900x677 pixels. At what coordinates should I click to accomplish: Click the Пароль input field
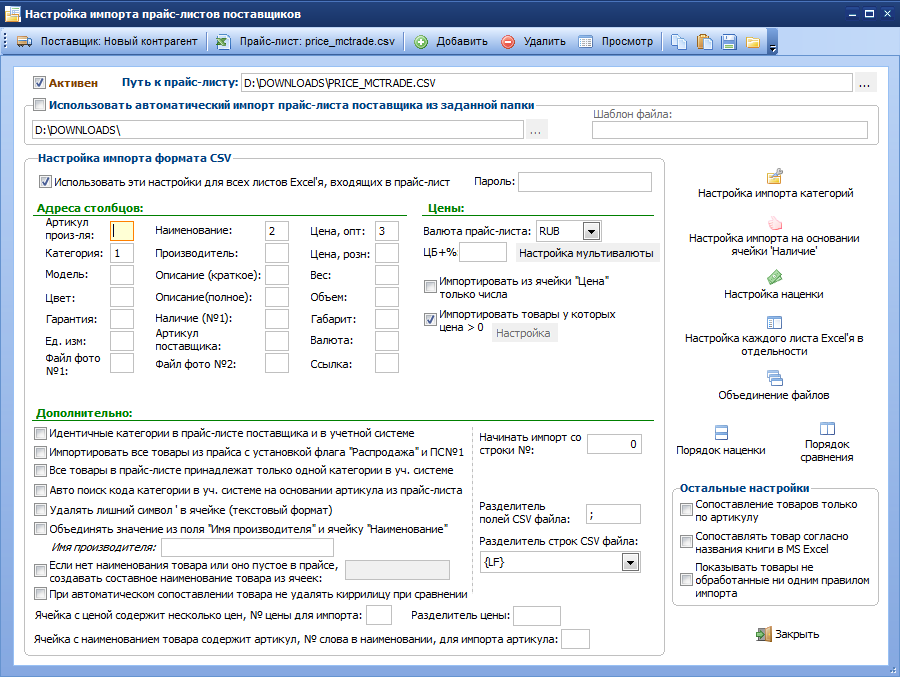click(585, 181)
